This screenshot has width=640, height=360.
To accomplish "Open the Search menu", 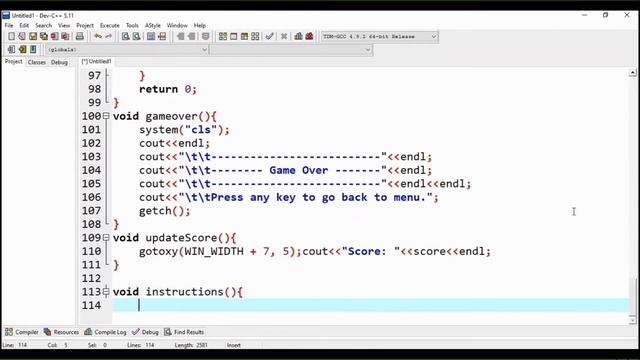I will [x=43, y=25].
